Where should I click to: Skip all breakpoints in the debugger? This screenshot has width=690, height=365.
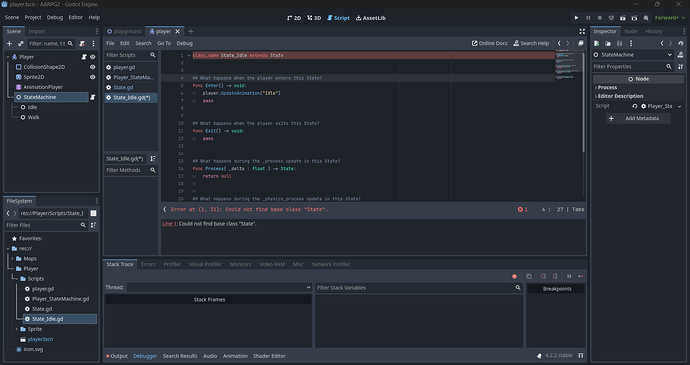[x=514, y=276]
